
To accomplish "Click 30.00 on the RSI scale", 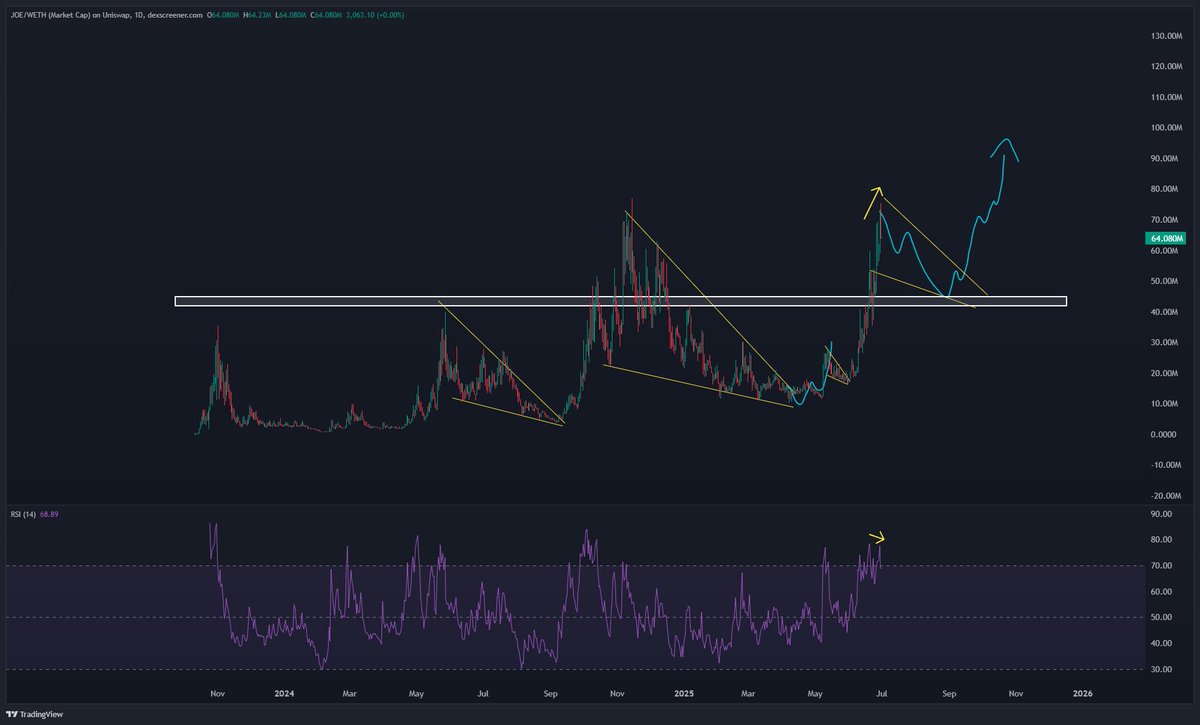I will (1162, 669).
